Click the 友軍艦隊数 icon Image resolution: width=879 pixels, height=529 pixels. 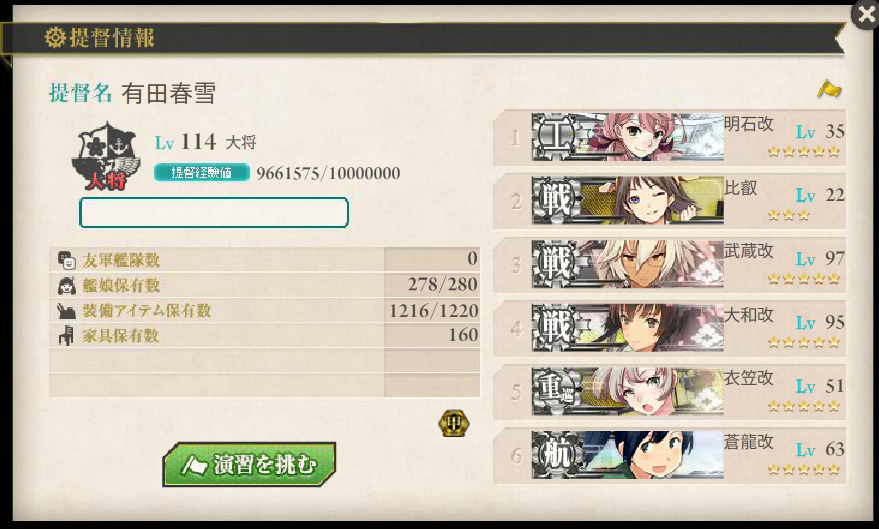(x=67, y=260)
